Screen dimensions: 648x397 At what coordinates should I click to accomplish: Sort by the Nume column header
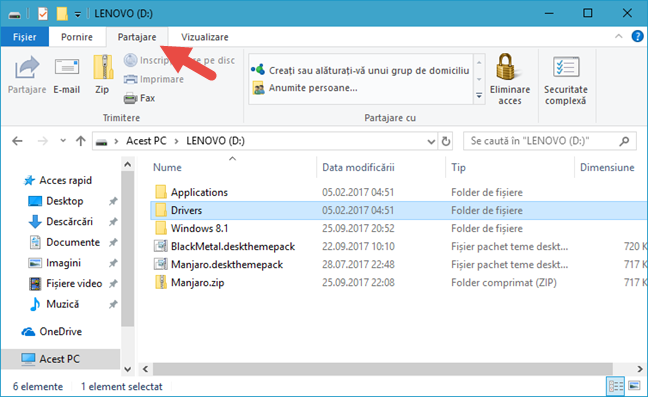coord(167,167)
